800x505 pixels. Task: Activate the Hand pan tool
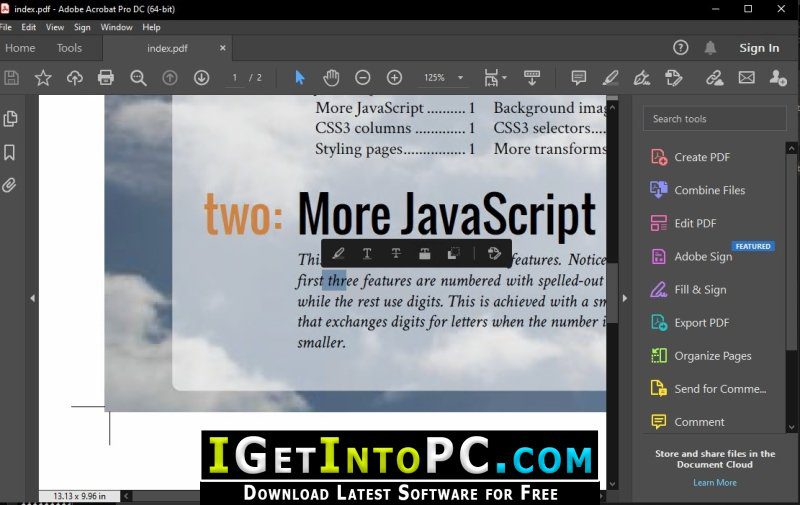tap(331, 78)
